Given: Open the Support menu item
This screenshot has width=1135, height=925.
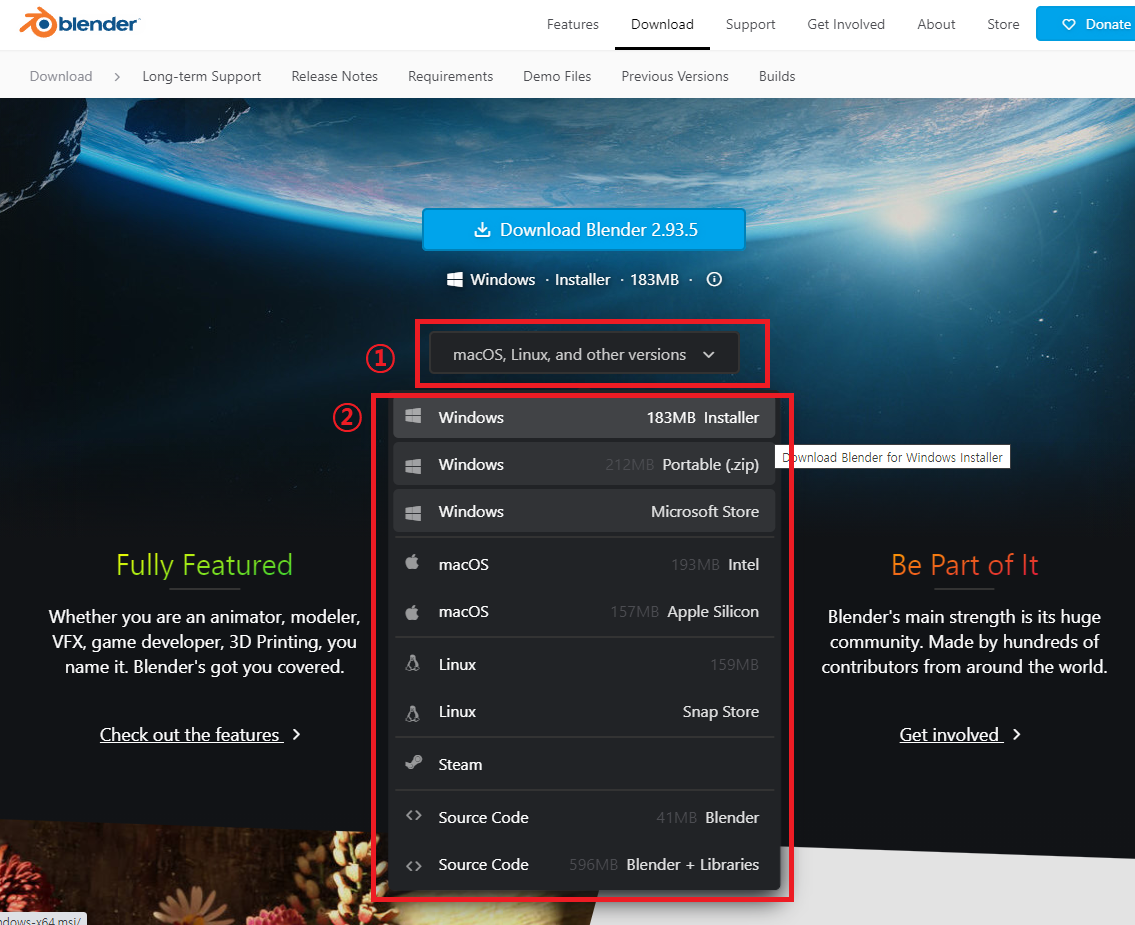Looking at the screenshot, I should 750,25.
